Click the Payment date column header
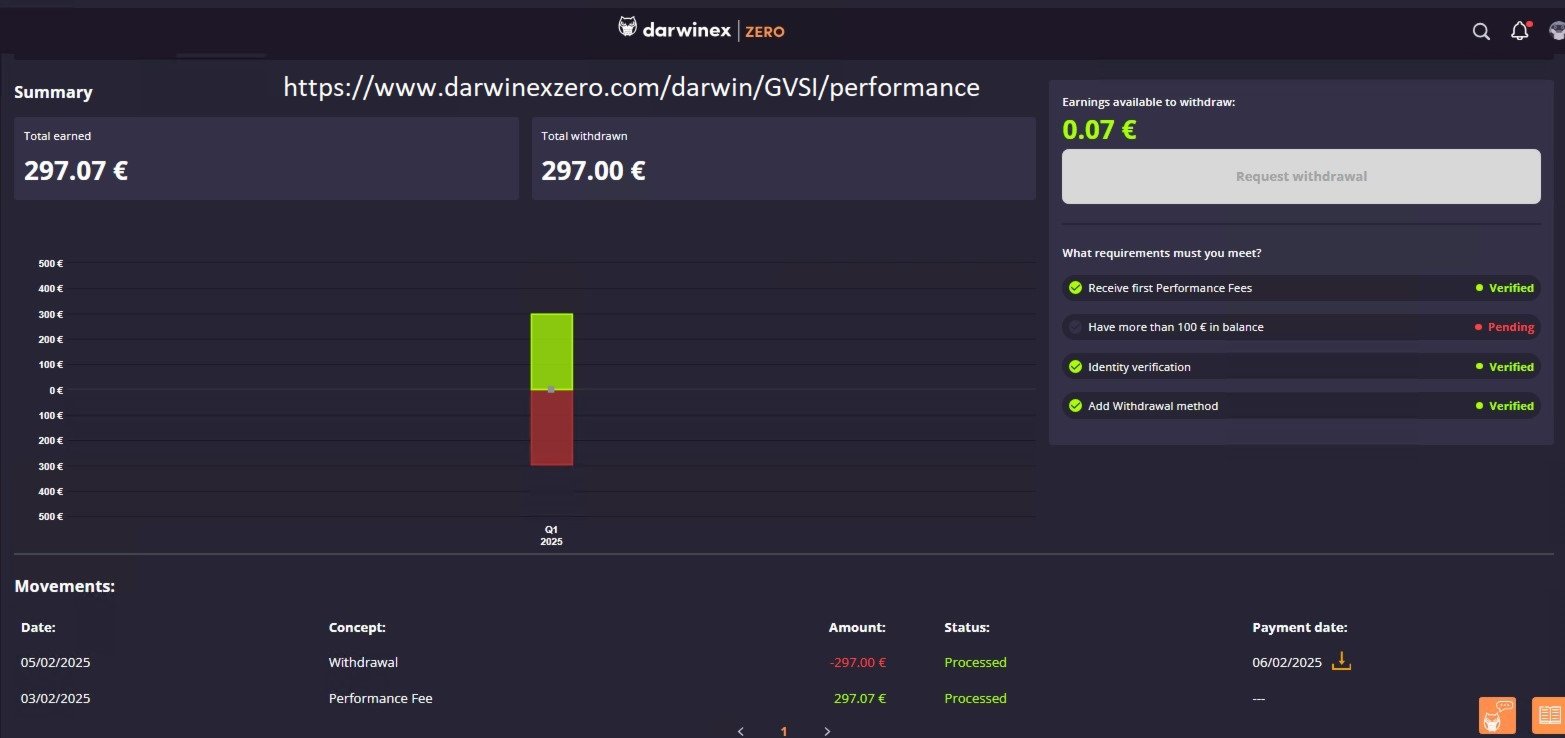The width and height of the screenshot is (1565, 738). pyautogui.click(x=1300, y=627)
